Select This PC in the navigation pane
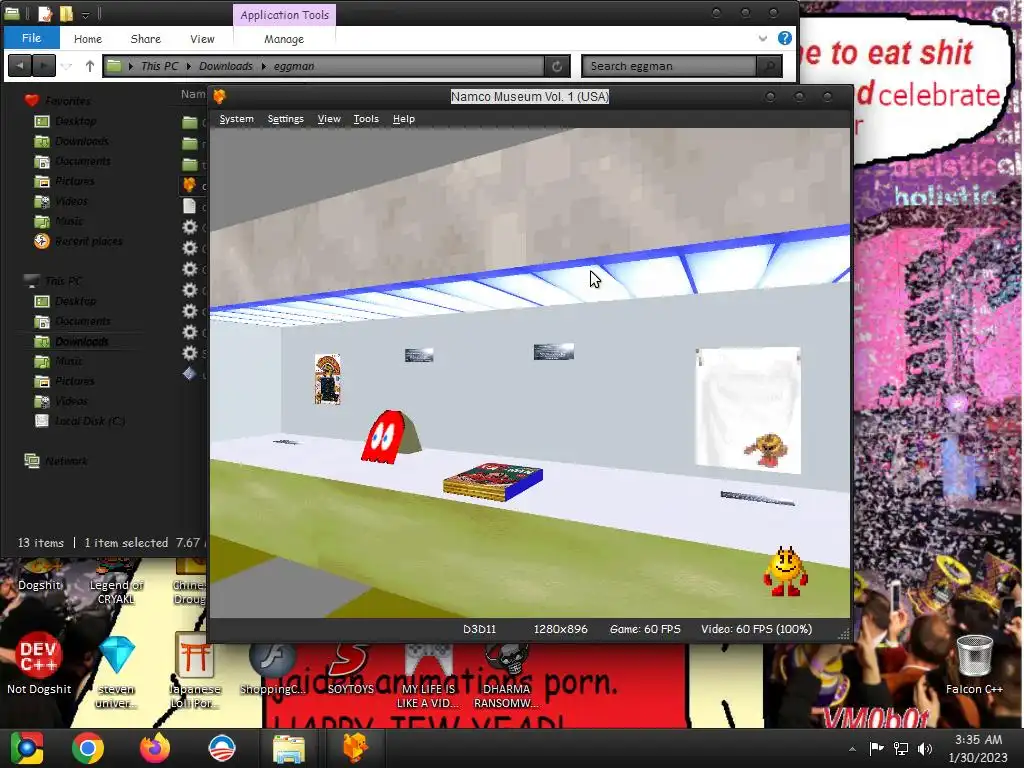Viewport: 1024px width, 768px height. coord(63,281)
